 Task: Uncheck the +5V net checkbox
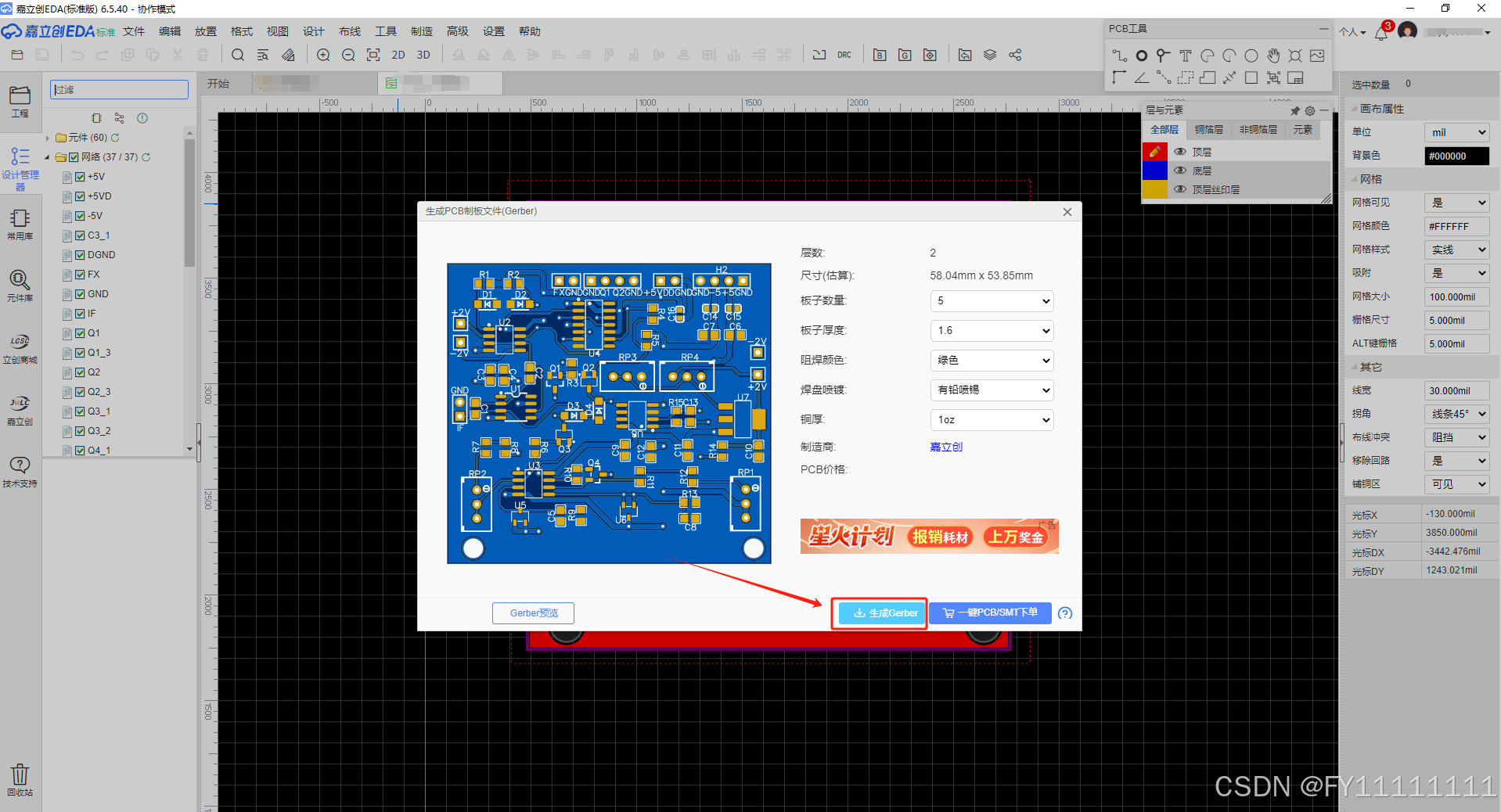coord(80,177)
